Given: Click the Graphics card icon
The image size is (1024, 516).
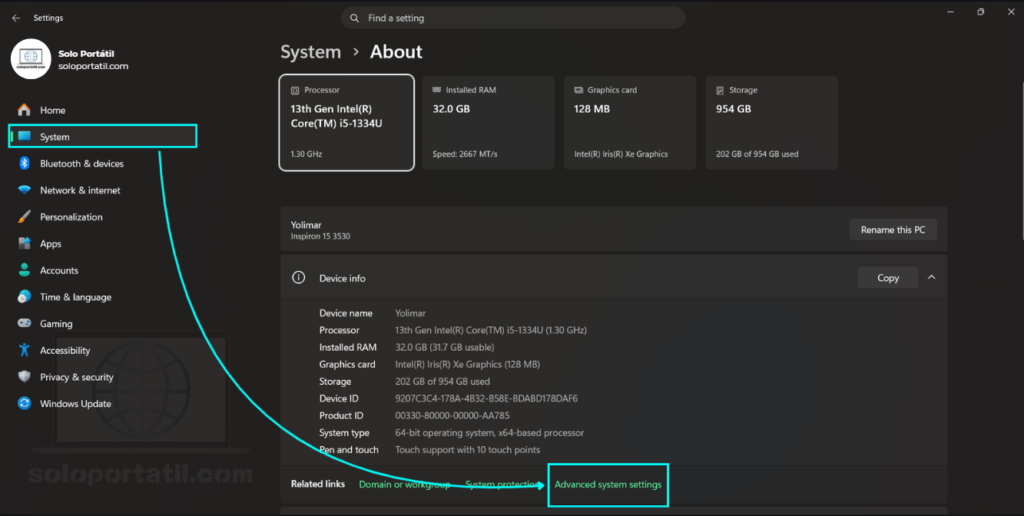Looking at the screenshot, I should coord(579,90).
